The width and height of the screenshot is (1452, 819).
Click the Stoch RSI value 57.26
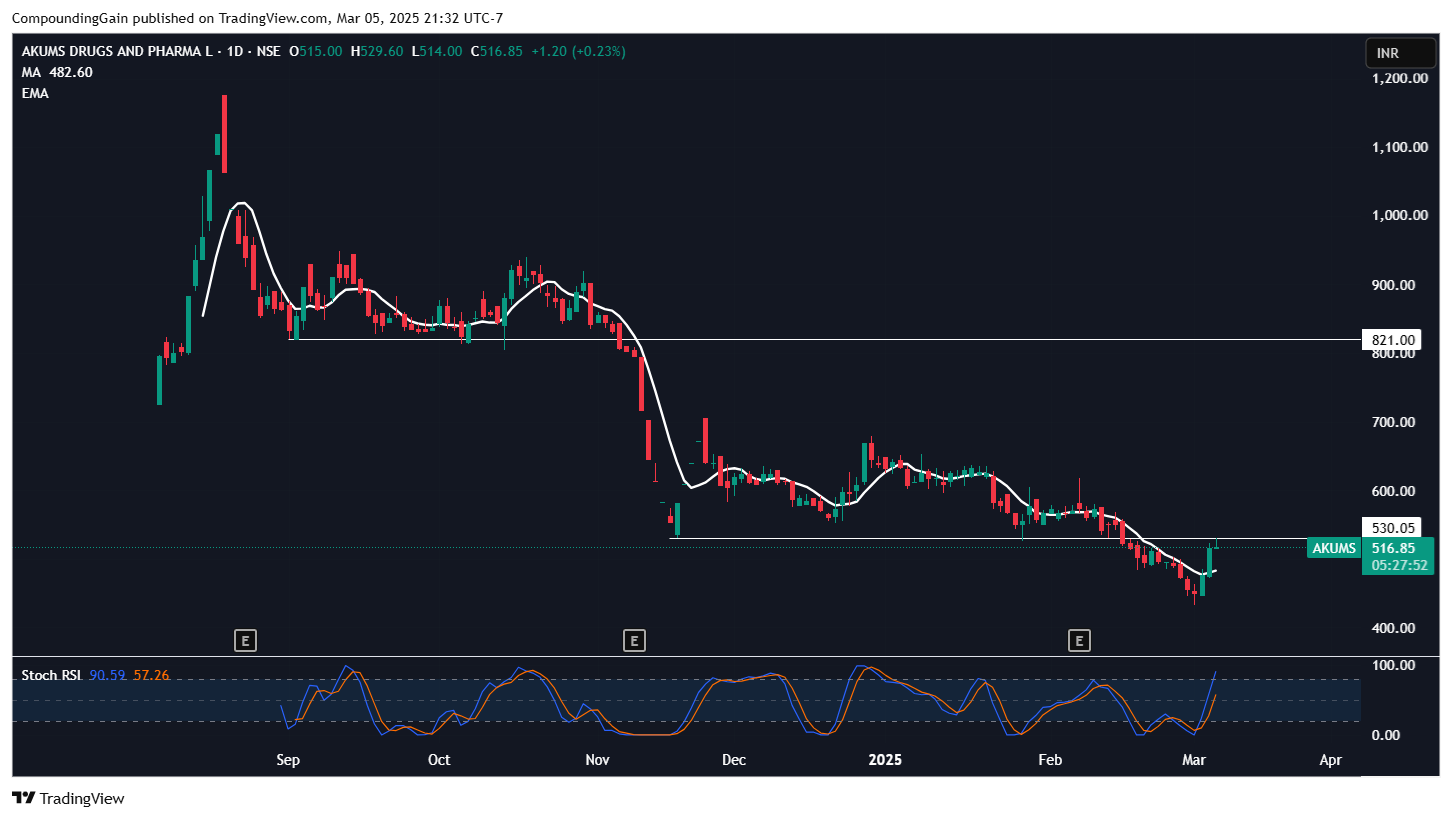[x=151, y=676]
